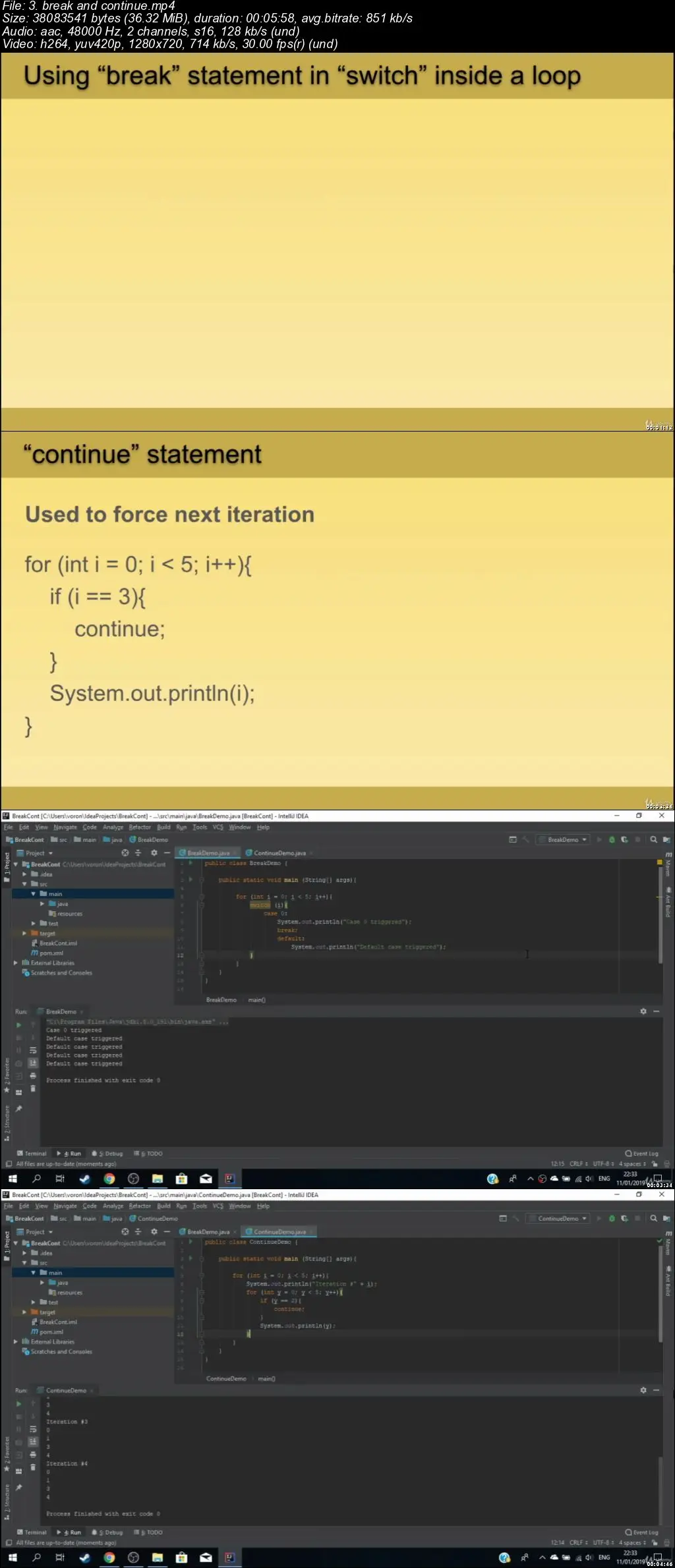Viewport: 675px width, 1568px height.
Task: Click Search Everywhere magnifier in the ContinueDemo window
Action: pyautogui.click(x=653, y=1218)
